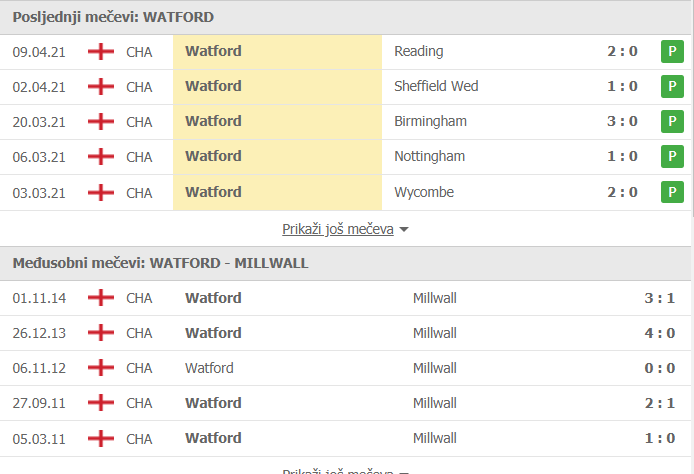Click England flag icon for 26.12.13 match
The height and width of the screenshot is (474, 694).
(x=100, y=333)
